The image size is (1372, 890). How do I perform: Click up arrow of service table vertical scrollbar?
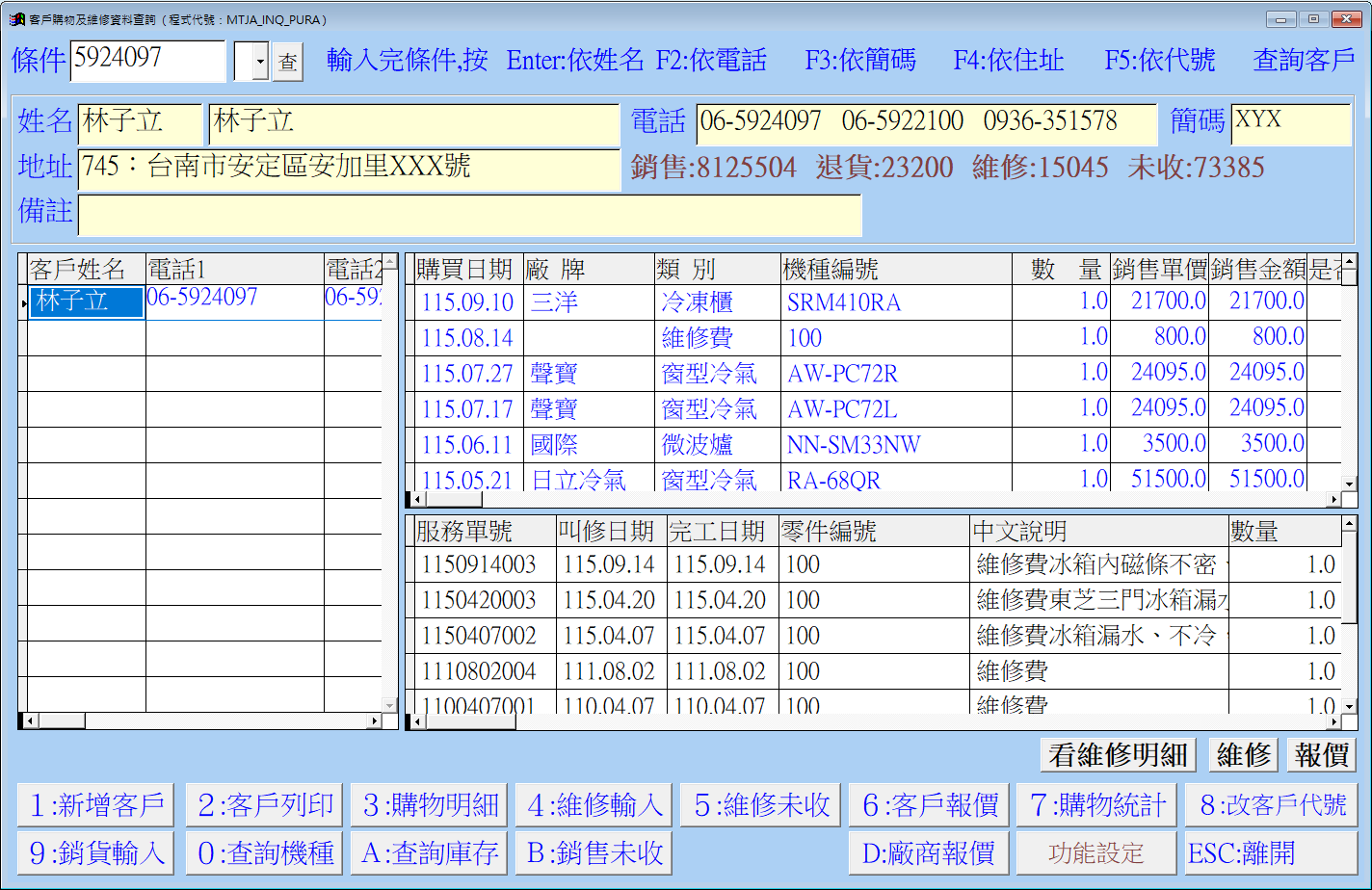pos(1349,524)
